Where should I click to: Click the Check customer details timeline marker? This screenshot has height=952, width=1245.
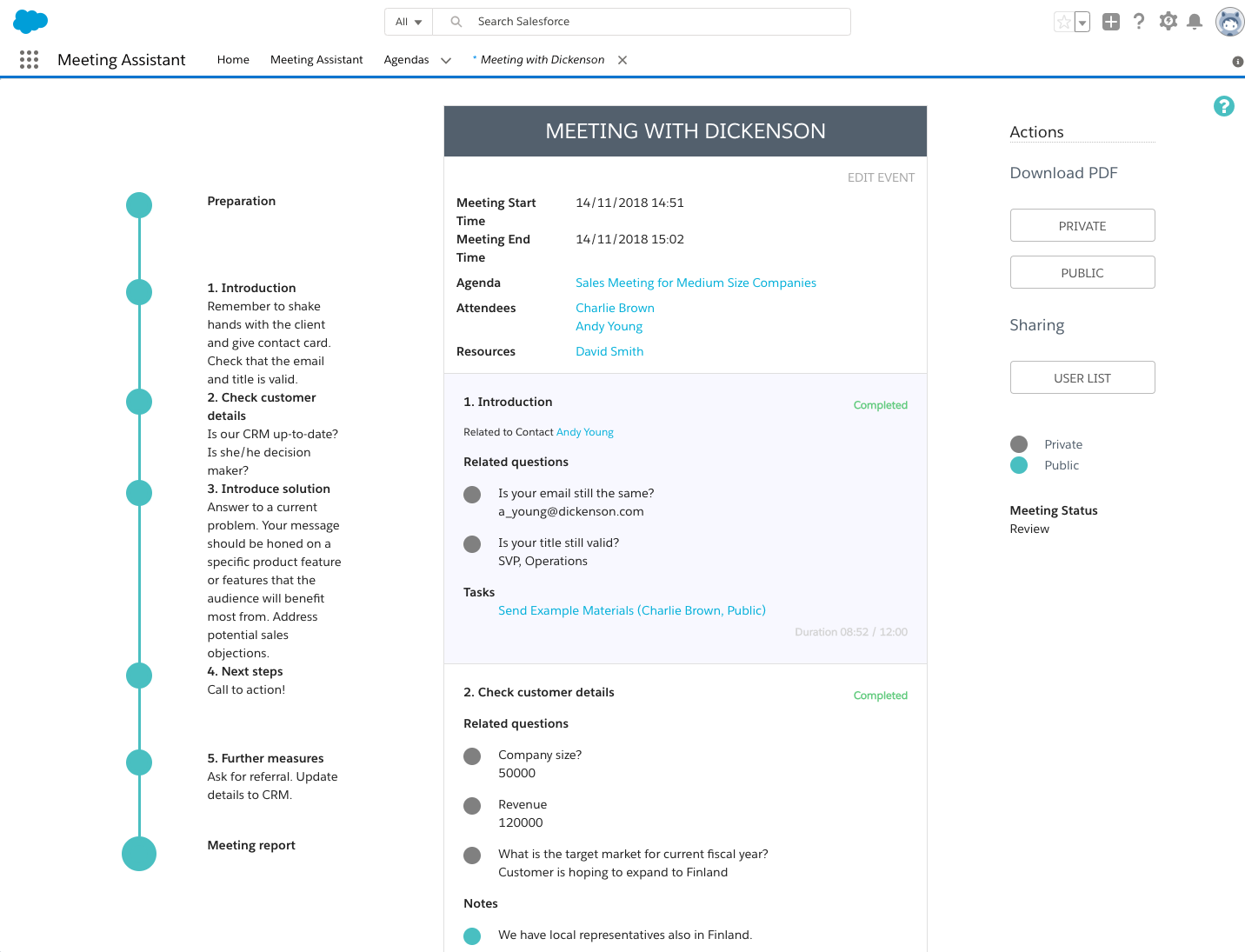(139, 402)
